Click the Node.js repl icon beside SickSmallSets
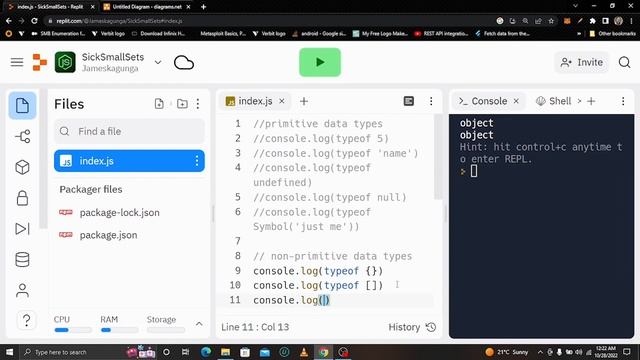Viewport: 640px width, 360px height. (65, 62)
